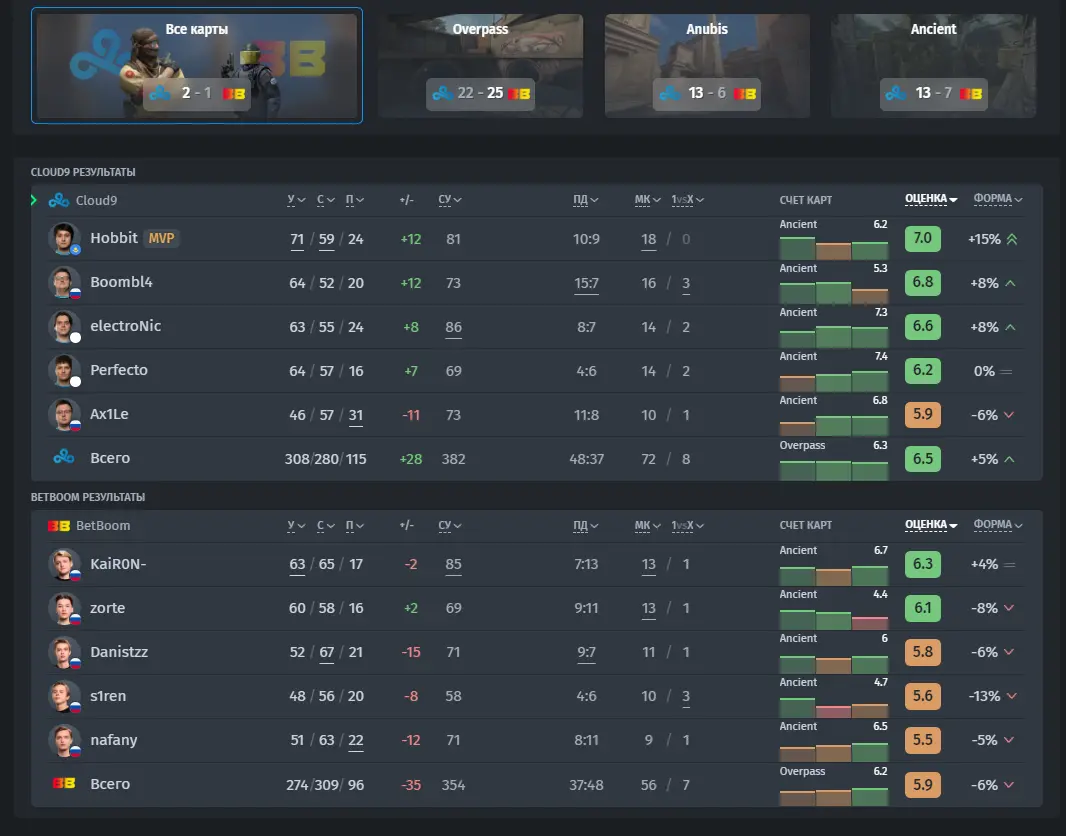Click electroNic's form up-arrow icon
This screenshot has height=836, width=1066.
point(1010,327)
